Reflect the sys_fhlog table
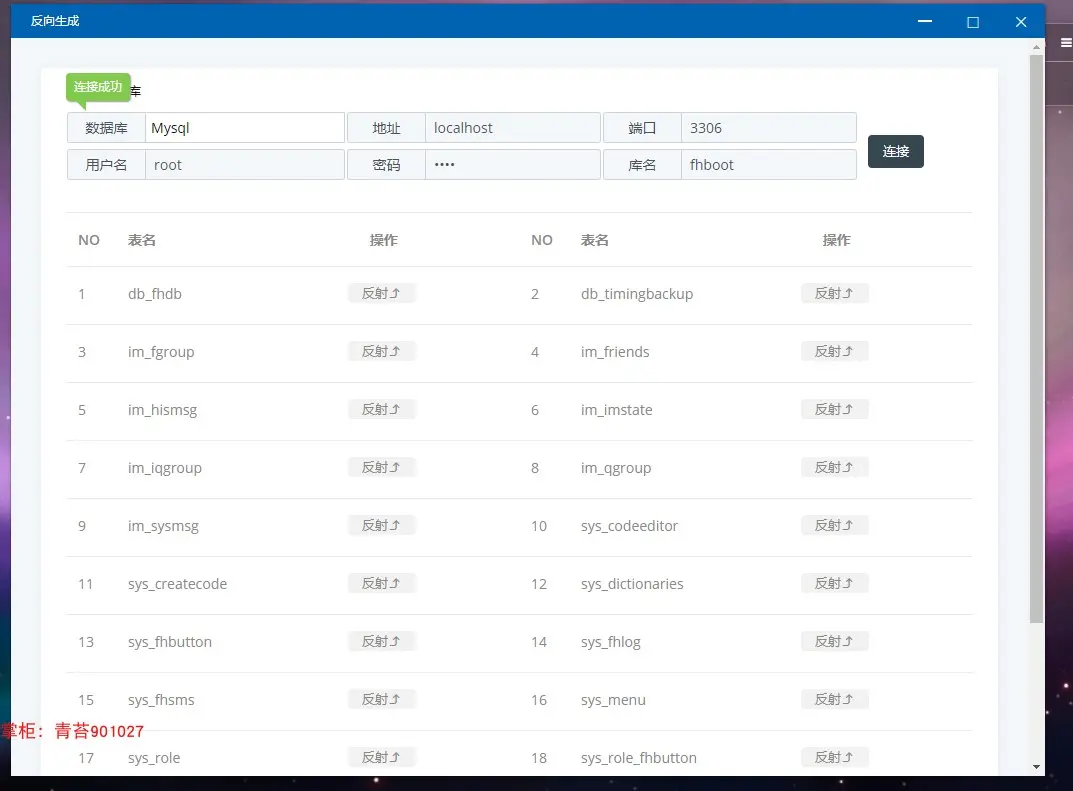 [x=834, y=642]
